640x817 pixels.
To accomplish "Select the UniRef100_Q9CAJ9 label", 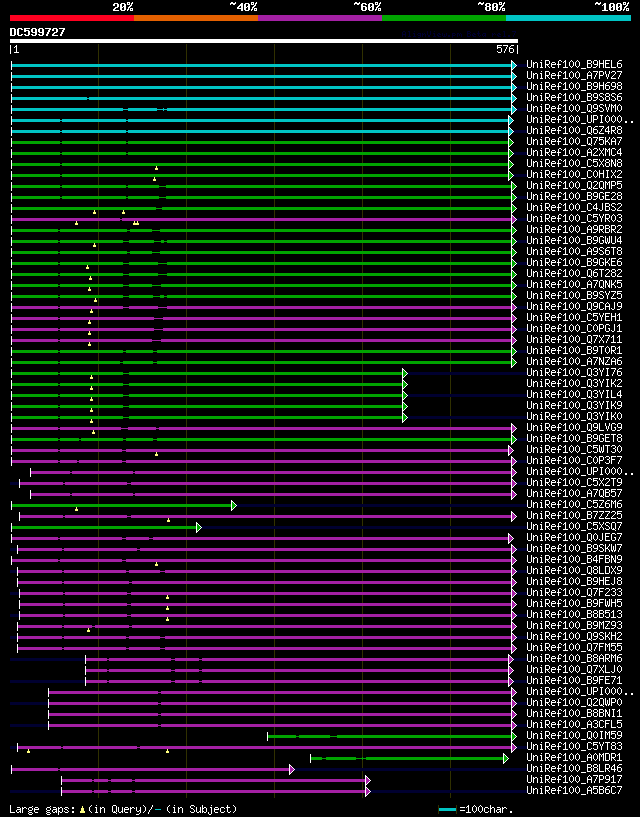I will 574,306.
